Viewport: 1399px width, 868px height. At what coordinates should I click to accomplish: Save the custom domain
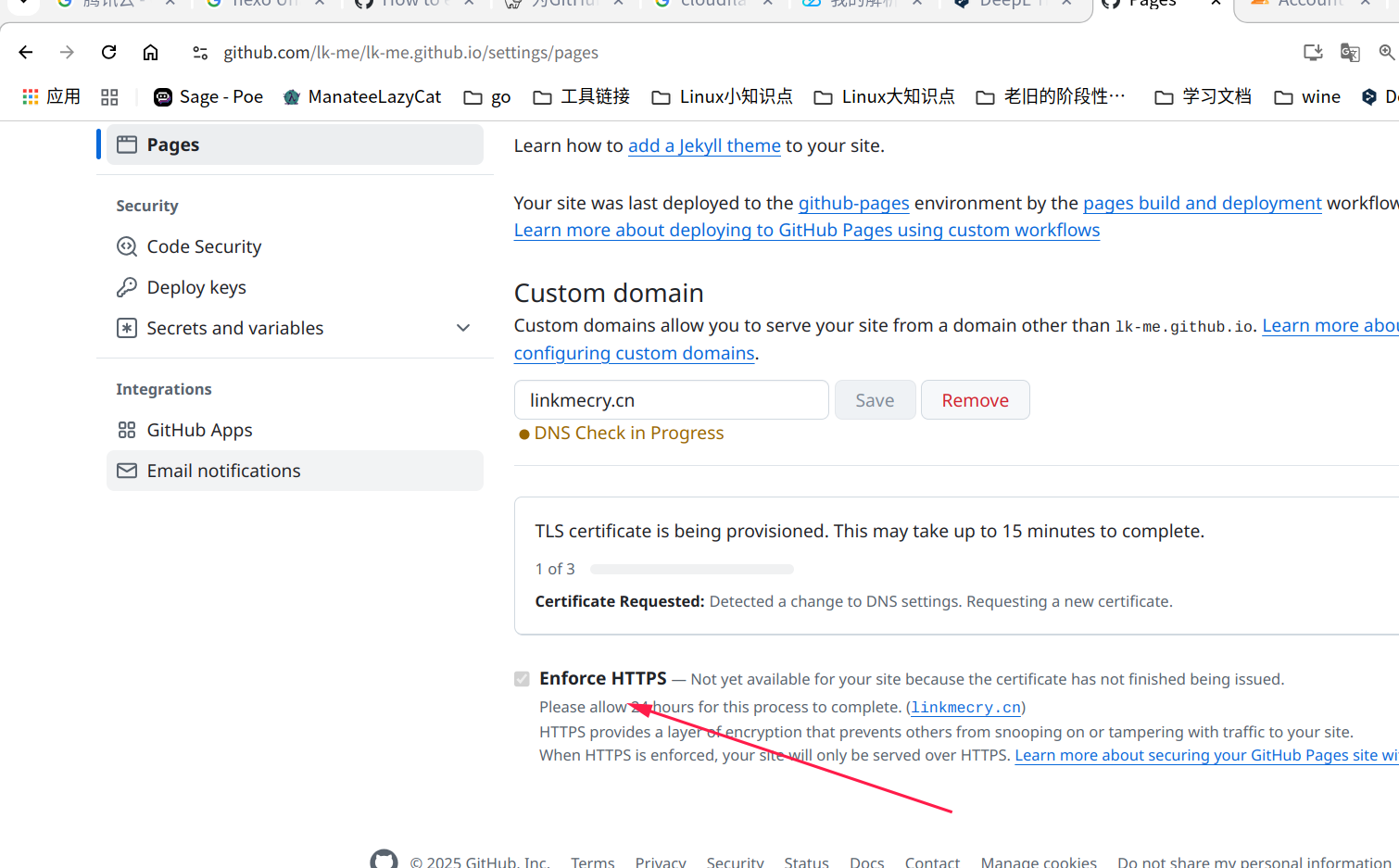click(x=875, y=400)
